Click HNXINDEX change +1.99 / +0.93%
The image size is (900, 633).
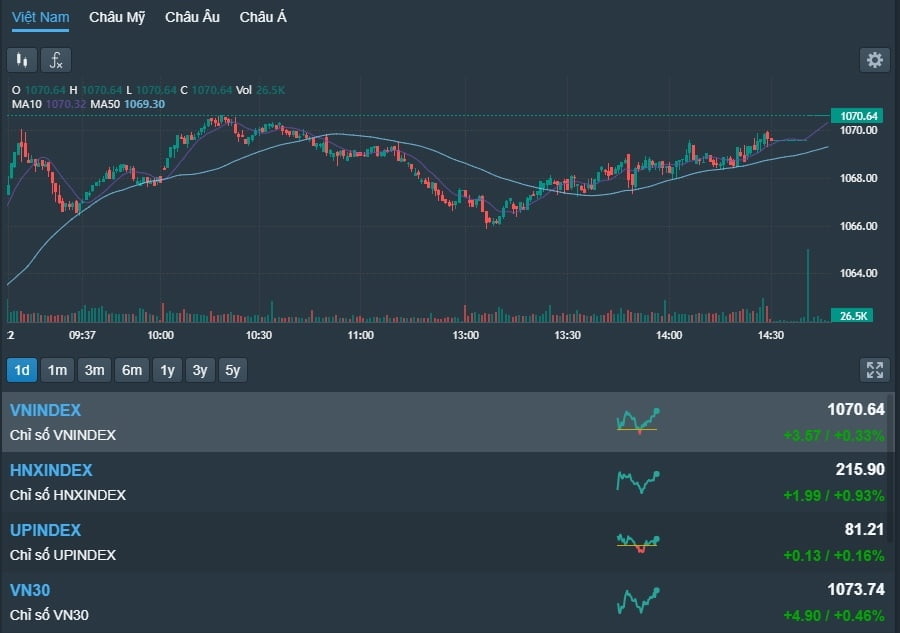[834, 495]
